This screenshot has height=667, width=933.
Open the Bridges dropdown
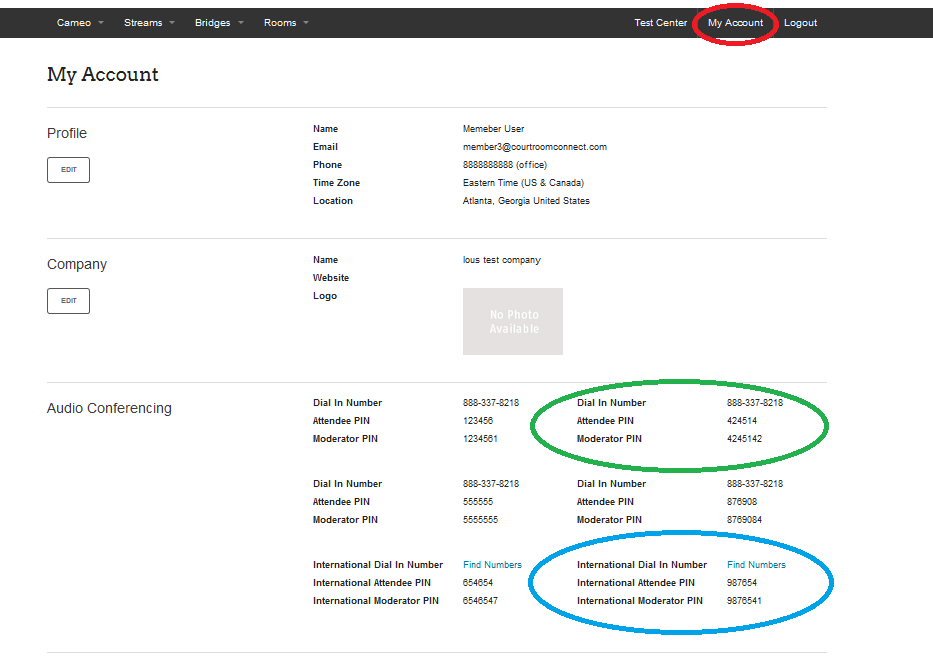219,23
